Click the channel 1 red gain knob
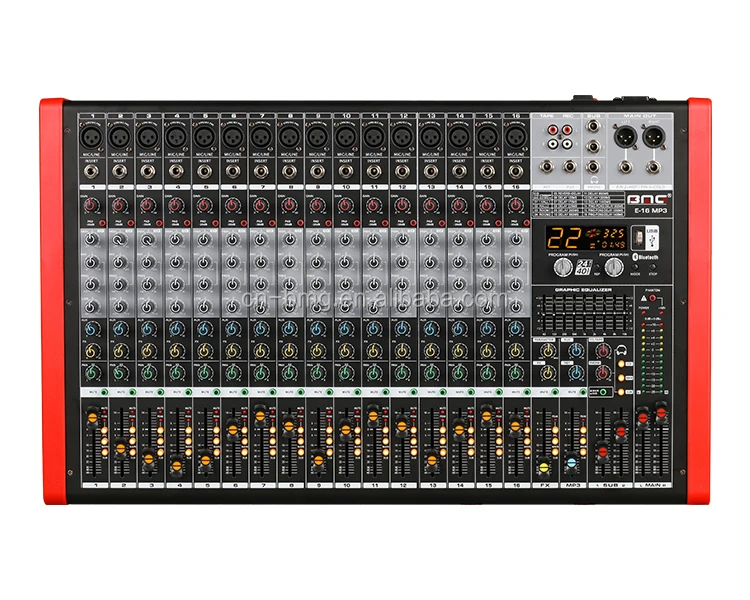This screenshot has height=600, width=750. [90, 206]
